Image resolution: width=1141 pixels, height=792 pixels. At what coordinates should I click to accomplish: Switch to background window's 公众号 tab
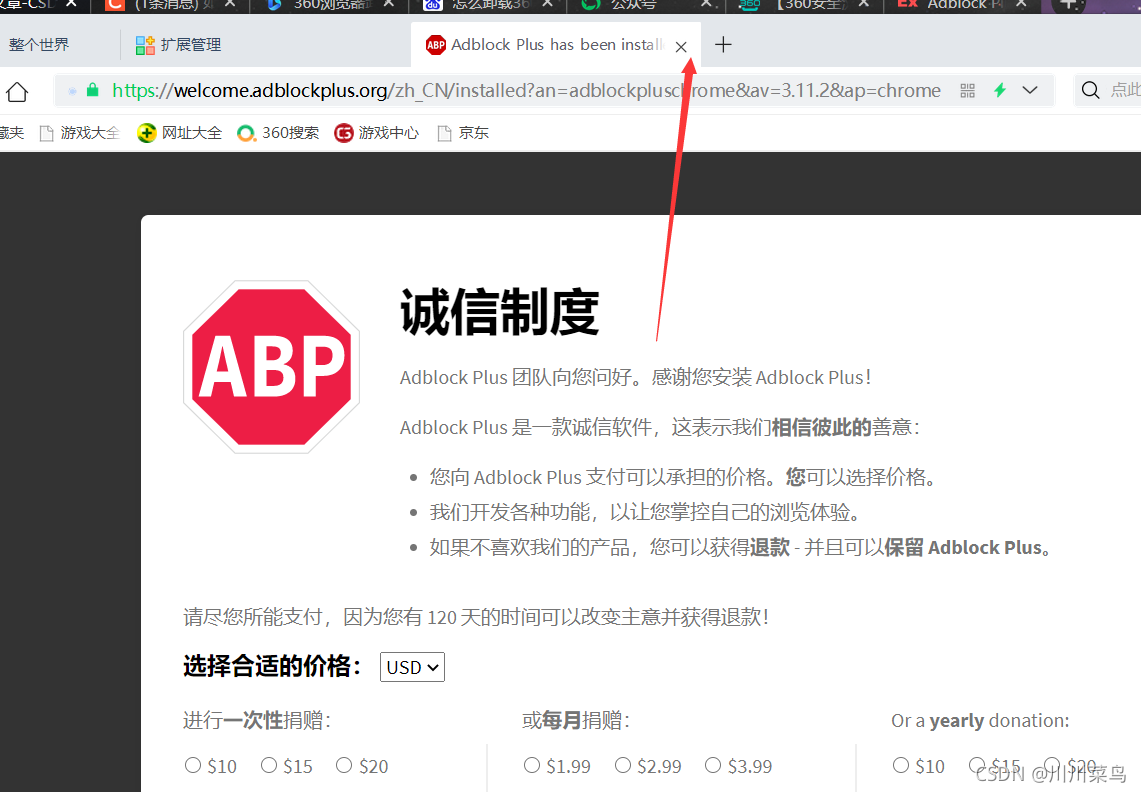pos(644,5)
